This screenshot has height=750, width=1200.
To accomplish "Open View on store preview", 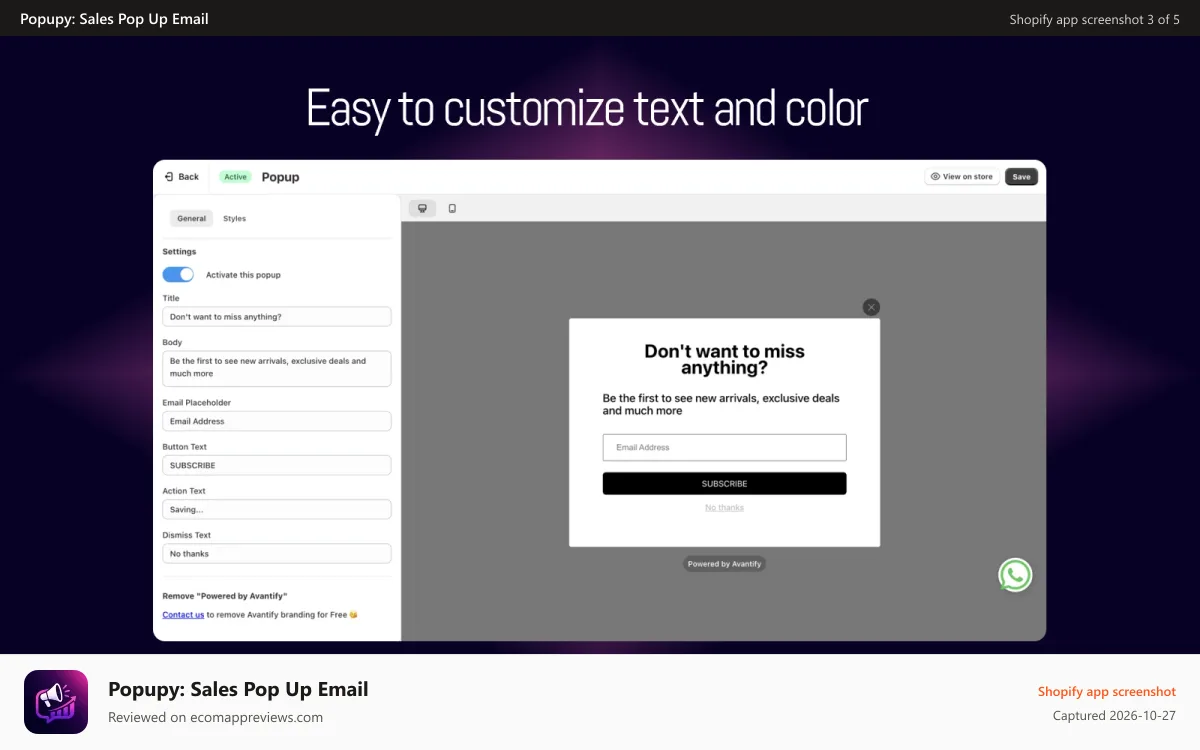I will click(962, 177).
